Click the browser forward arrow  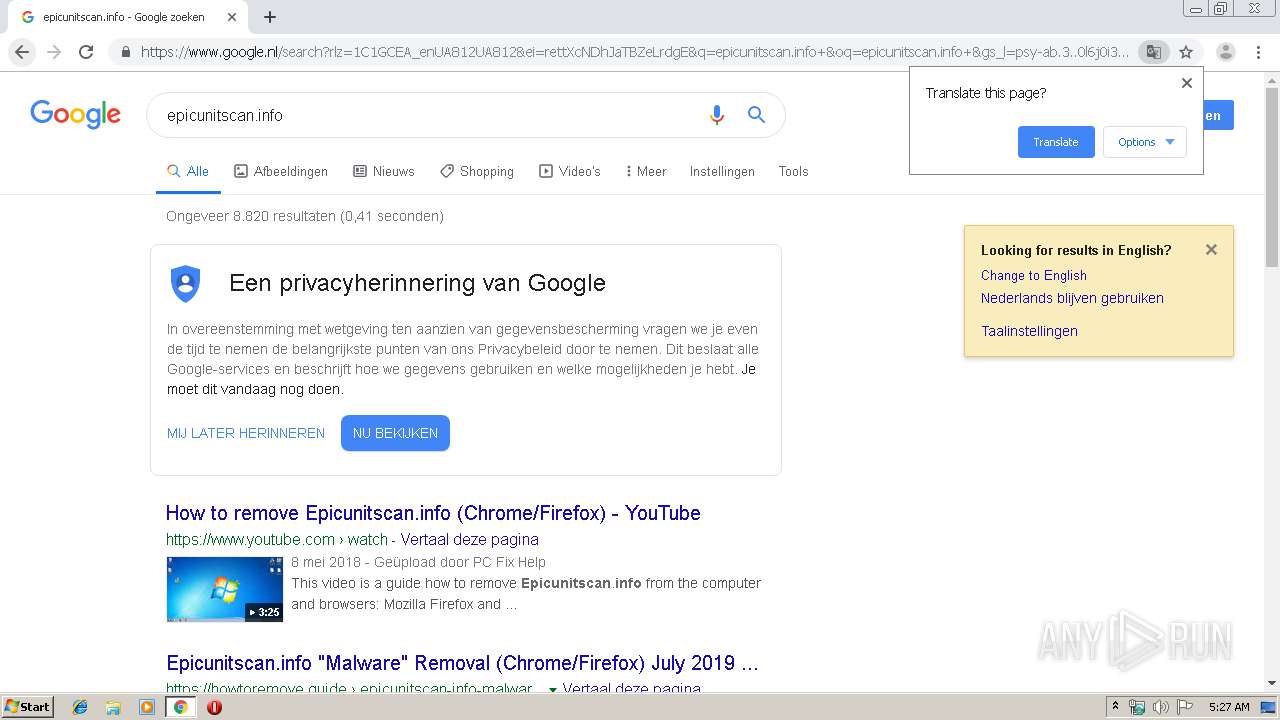pos(54,52)
